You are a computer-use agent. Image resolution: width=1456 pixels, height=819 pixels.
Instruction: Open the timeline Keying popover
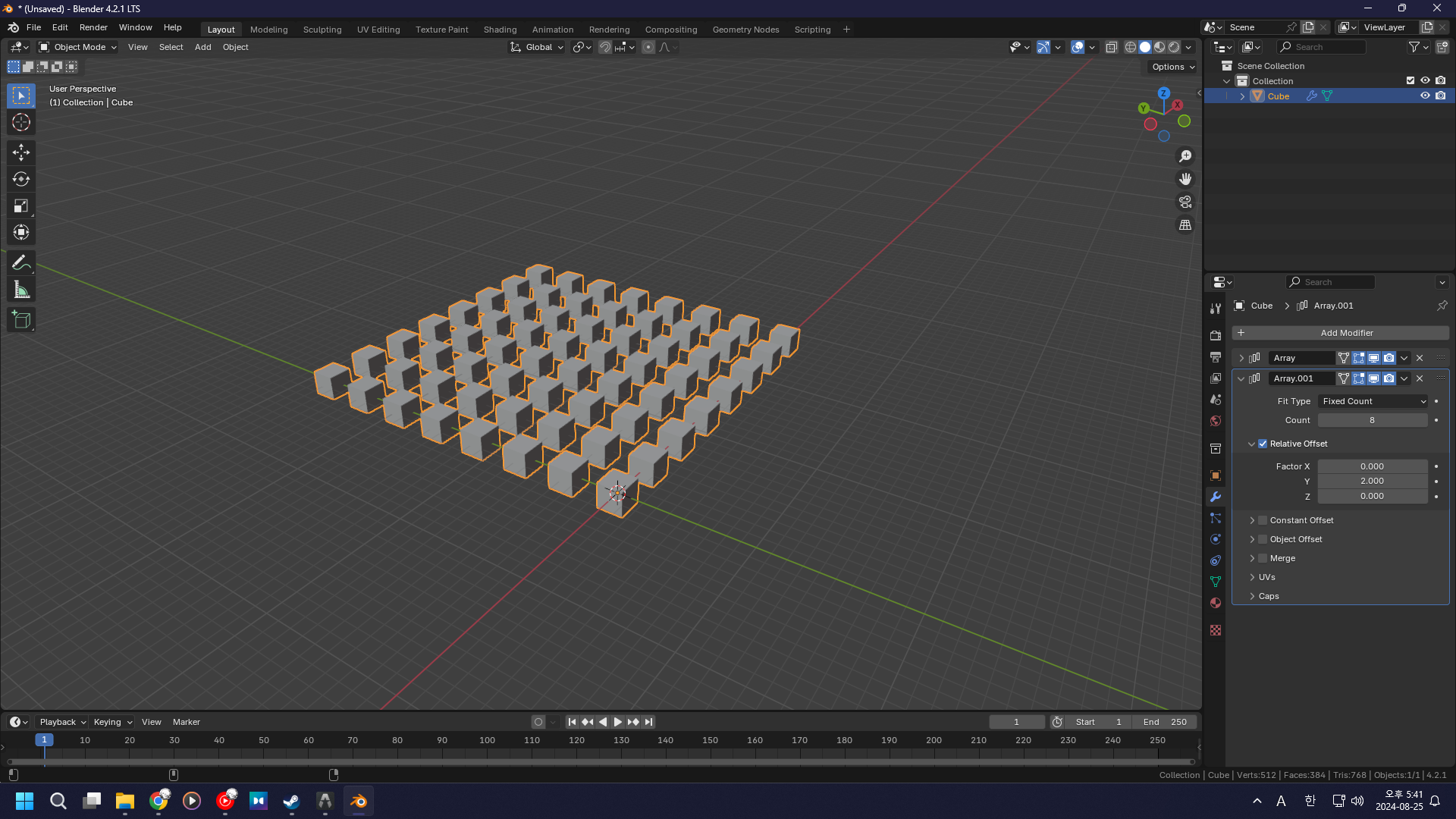(112, 722)
